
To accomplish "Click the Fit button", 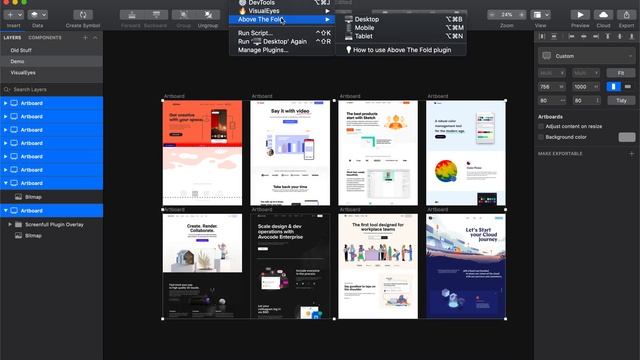I will pos(620,73).
